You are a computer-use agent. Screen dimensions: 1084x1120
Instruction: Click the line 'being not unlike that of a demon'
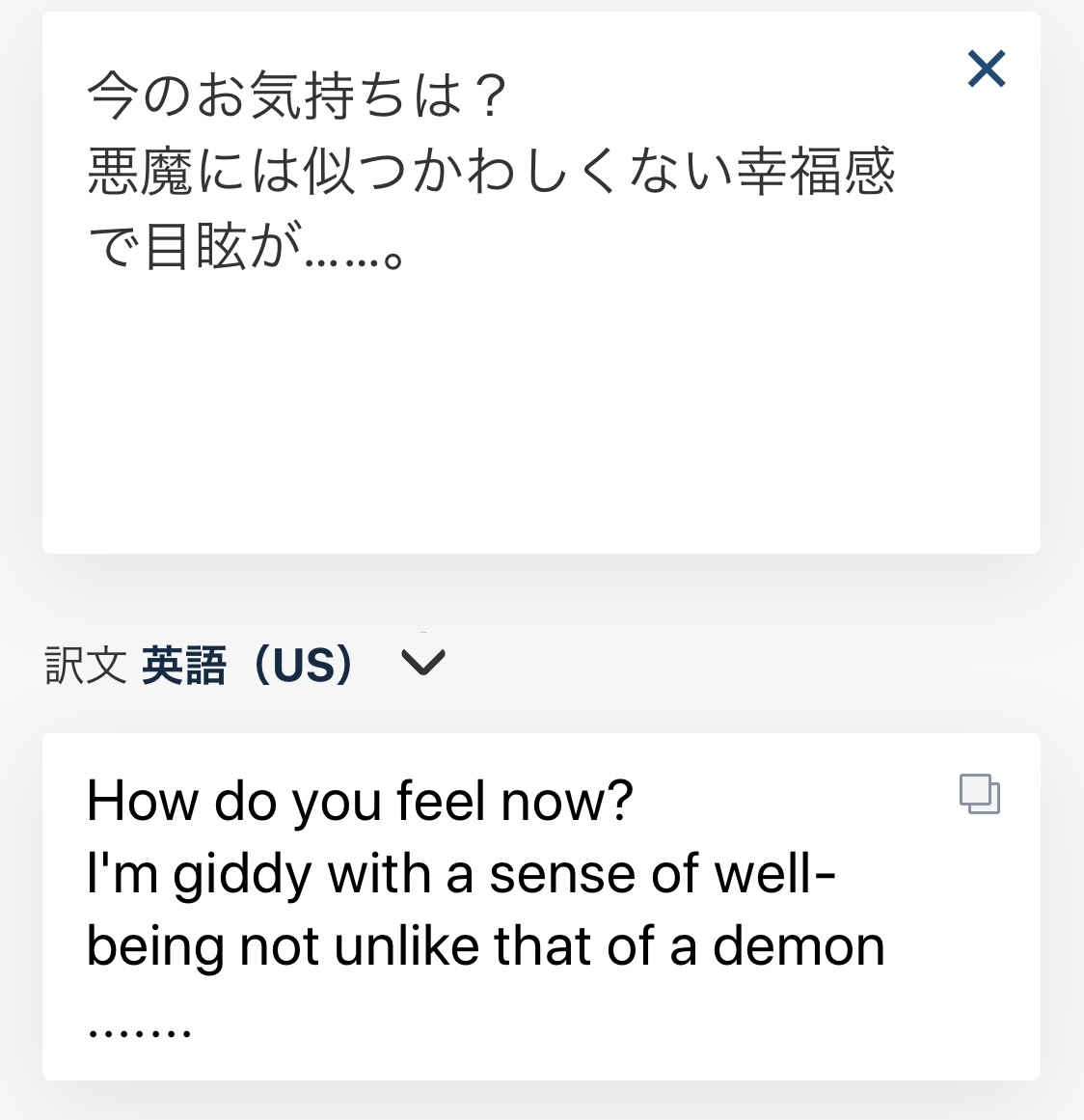tap(485, 946)
